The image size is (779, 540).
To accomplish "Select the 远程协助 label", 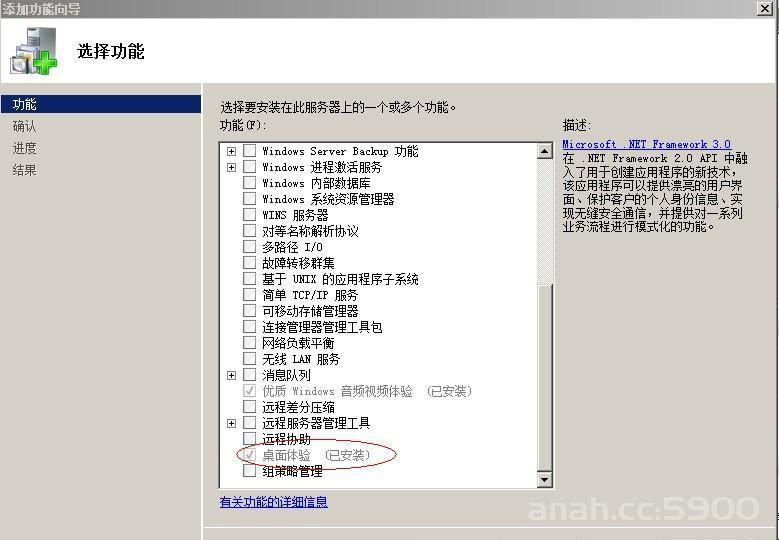I will tap(286, 439).
